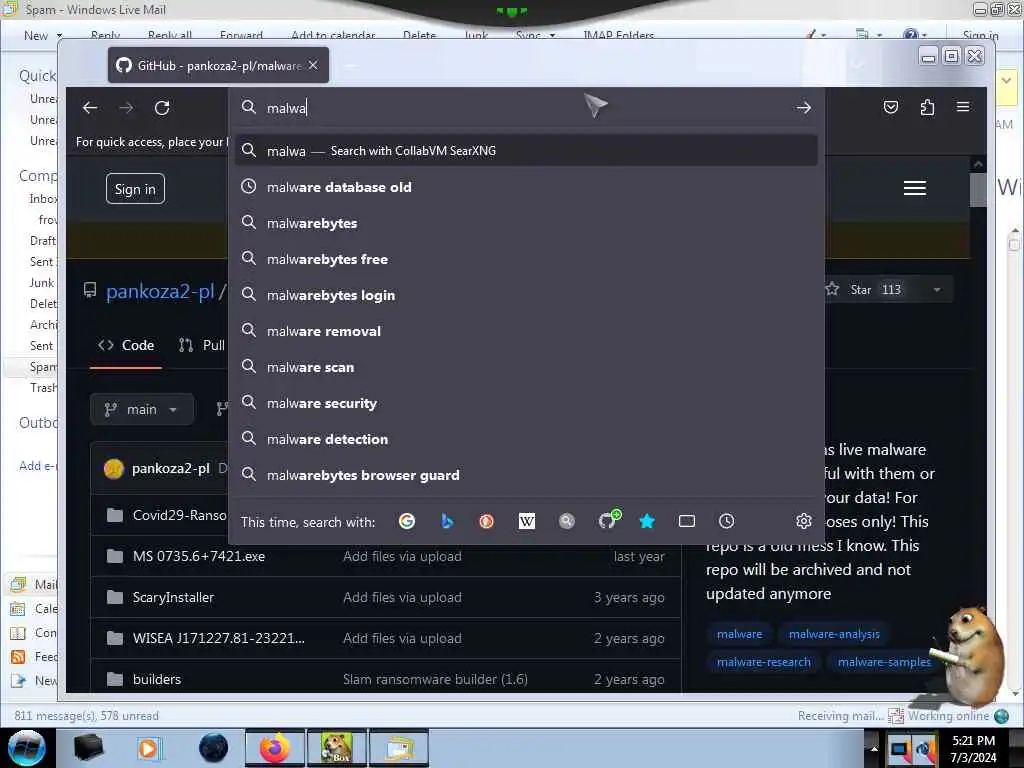Image resolution: width=1024 pixels, height=768 pixels.
Task: Select suggestion malware scan
Action: (526, 367)
